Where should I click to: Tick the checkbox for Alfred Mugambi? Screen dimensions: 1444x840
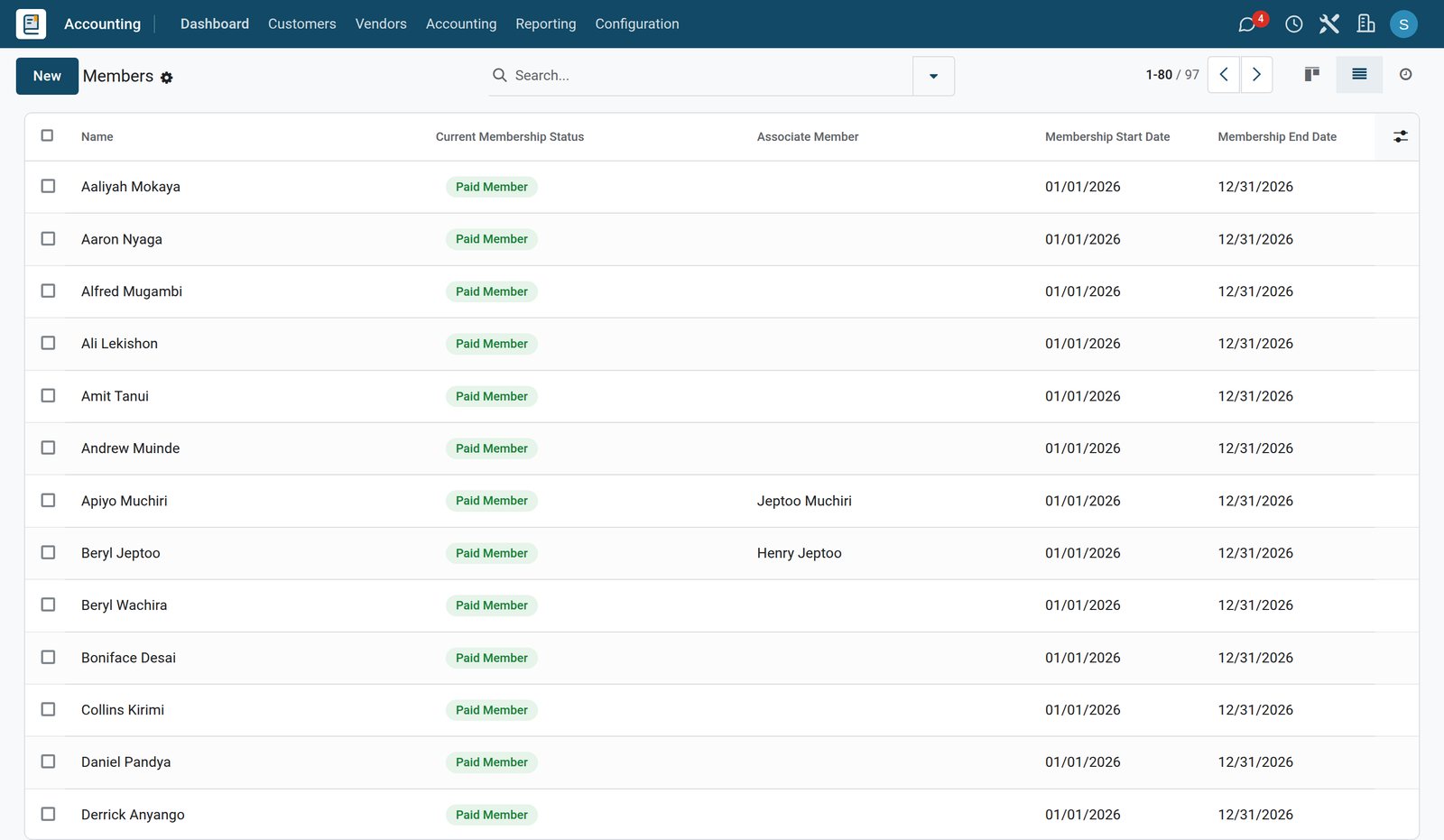point(49,291)
